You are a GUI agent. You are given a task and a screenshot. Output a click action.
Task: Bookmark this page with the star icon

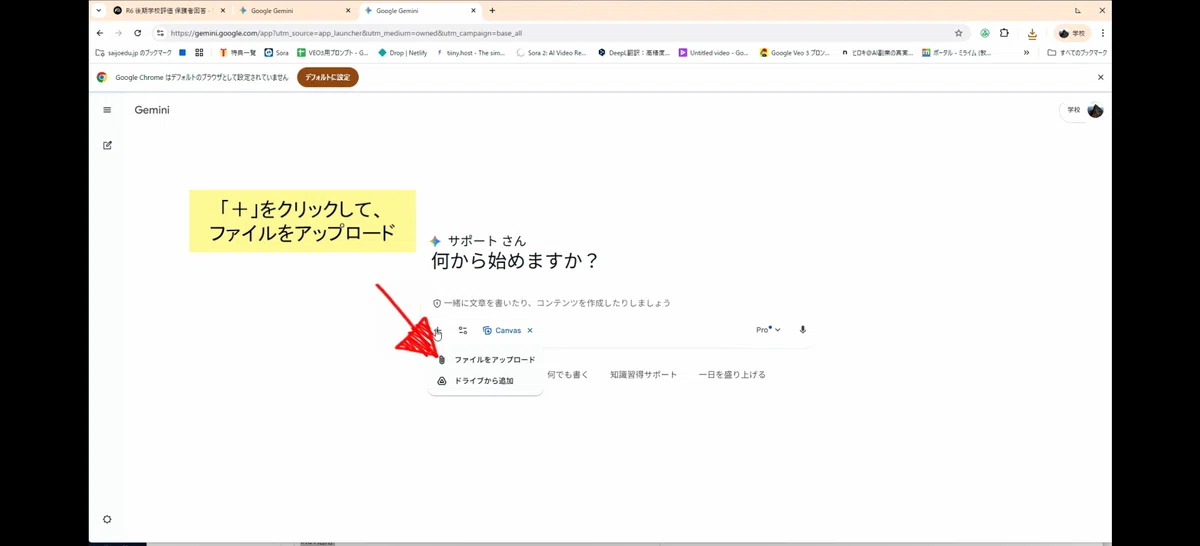tap(959, 33)
